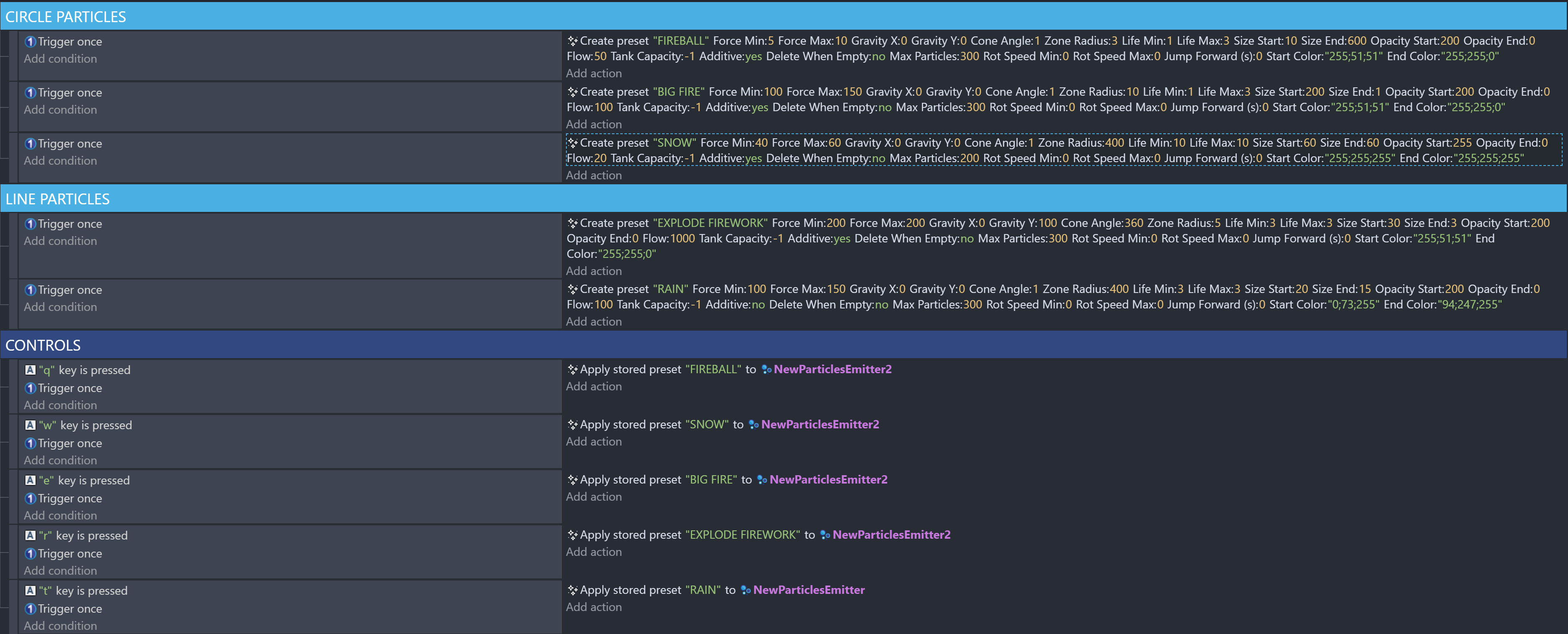Click the Trigger once icon under the "e" key condition
Image resolution: width=1568 pixels, height=634 pixels.
tap(30, 499)
